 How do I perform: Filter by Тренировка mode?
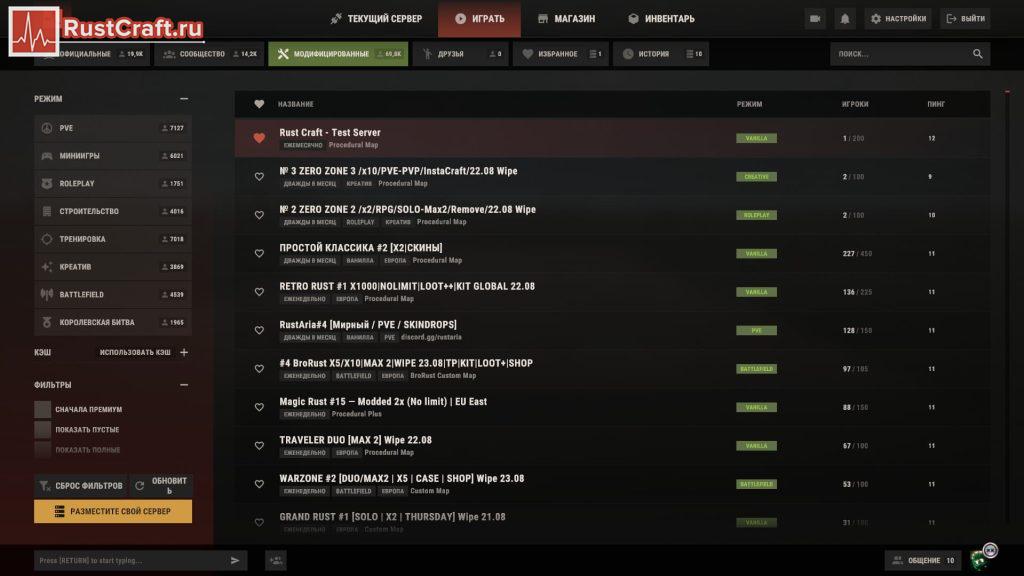[113, 239]
